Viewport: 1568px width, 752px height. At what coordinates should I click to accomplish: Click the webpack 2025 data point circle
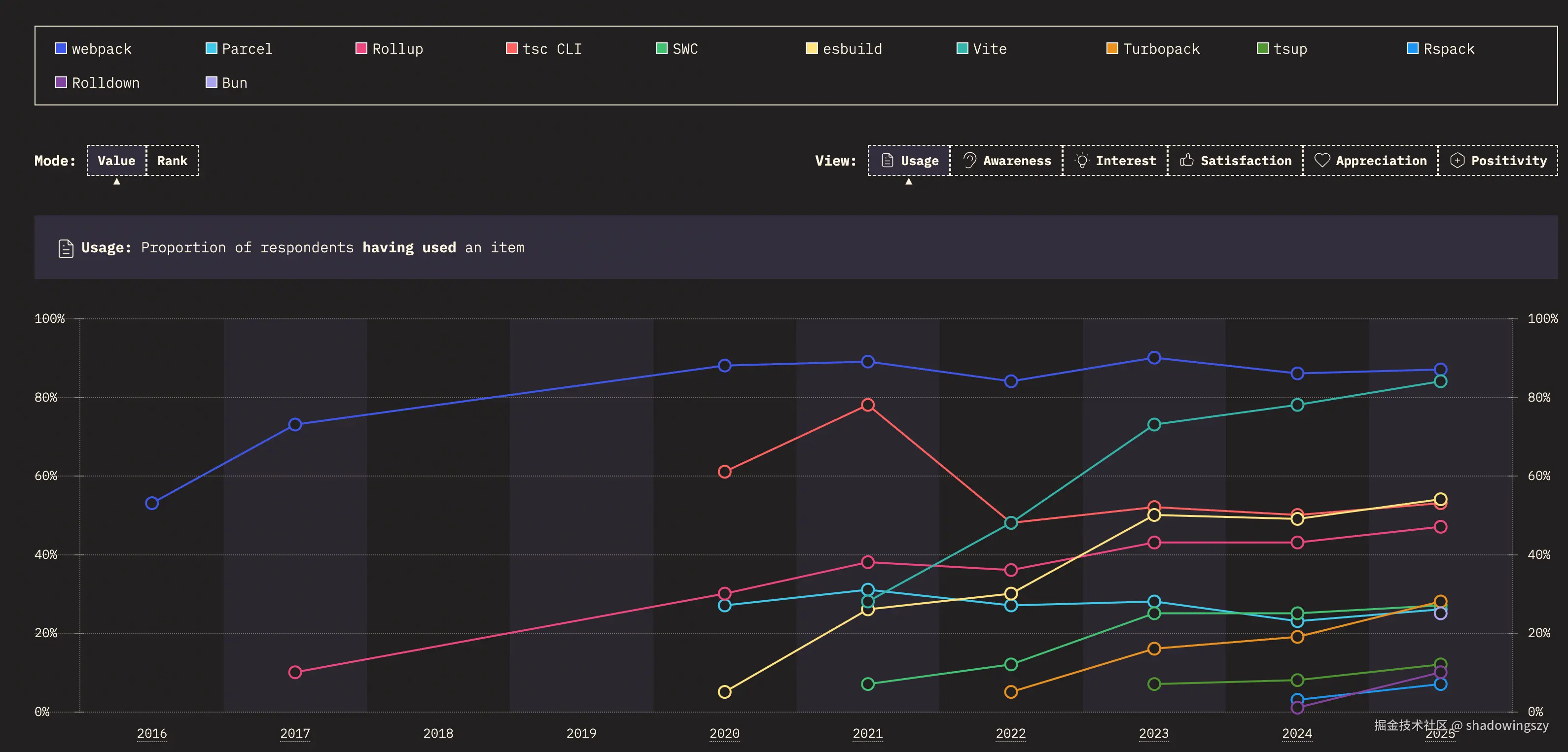tap(1440, 369)
